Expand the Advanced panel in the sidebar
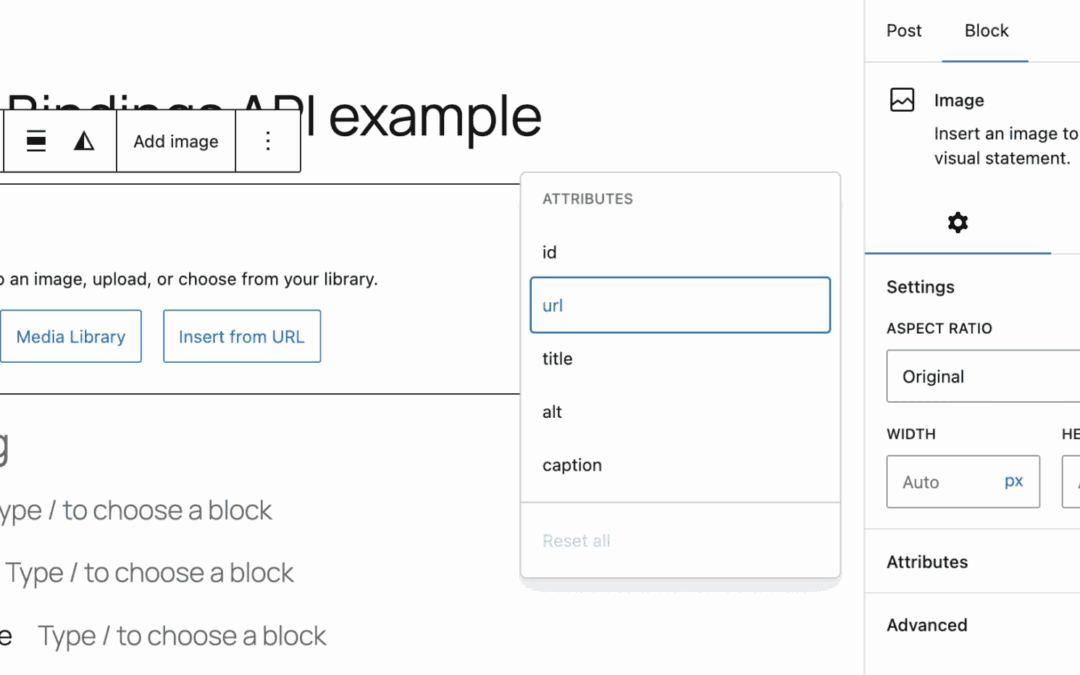Screen dimensions: 1080x675 (x=927, y=625)
